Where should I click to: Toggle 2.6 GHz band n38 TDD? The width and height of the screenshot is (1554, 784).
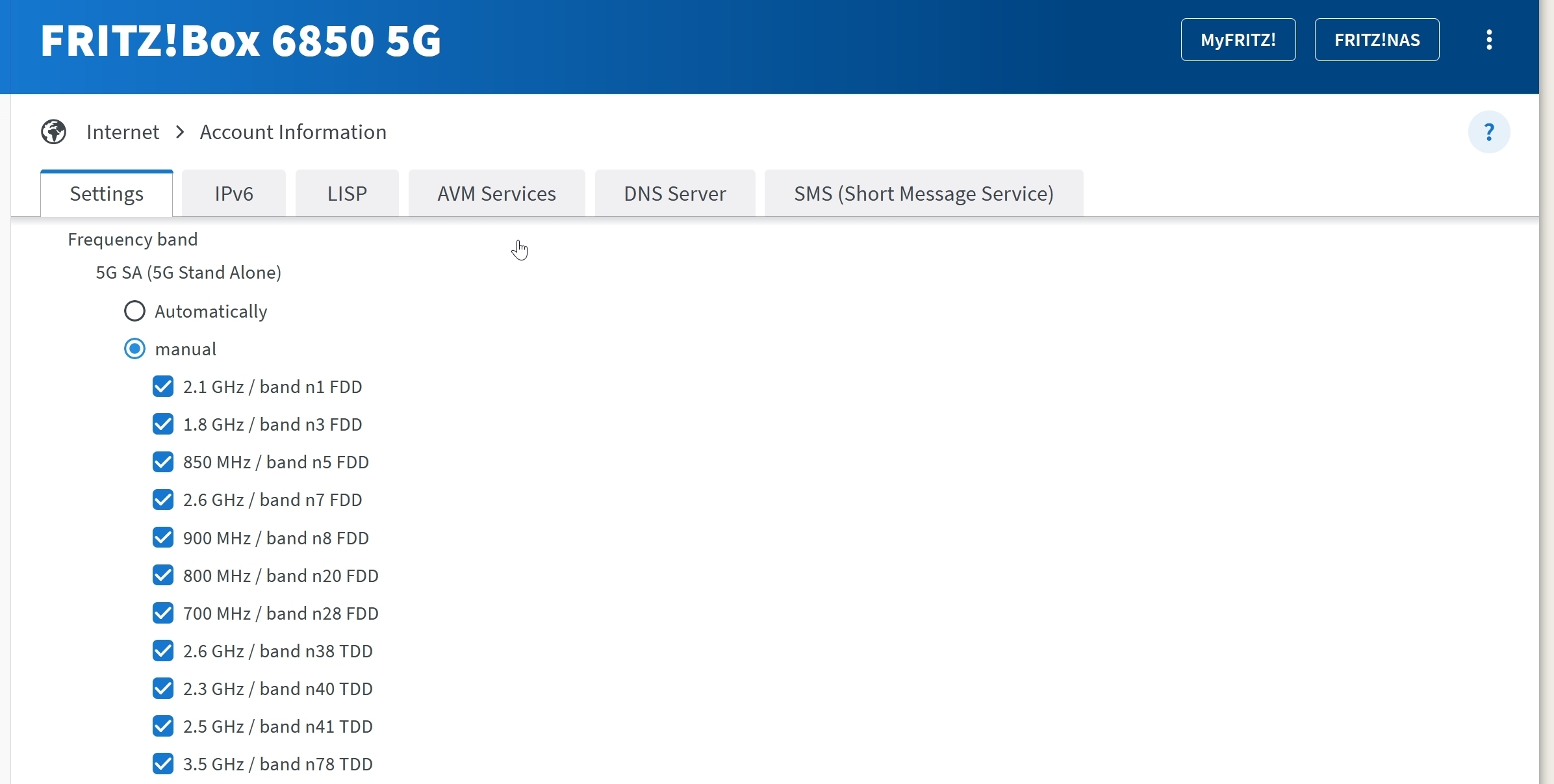pos(163,651)
